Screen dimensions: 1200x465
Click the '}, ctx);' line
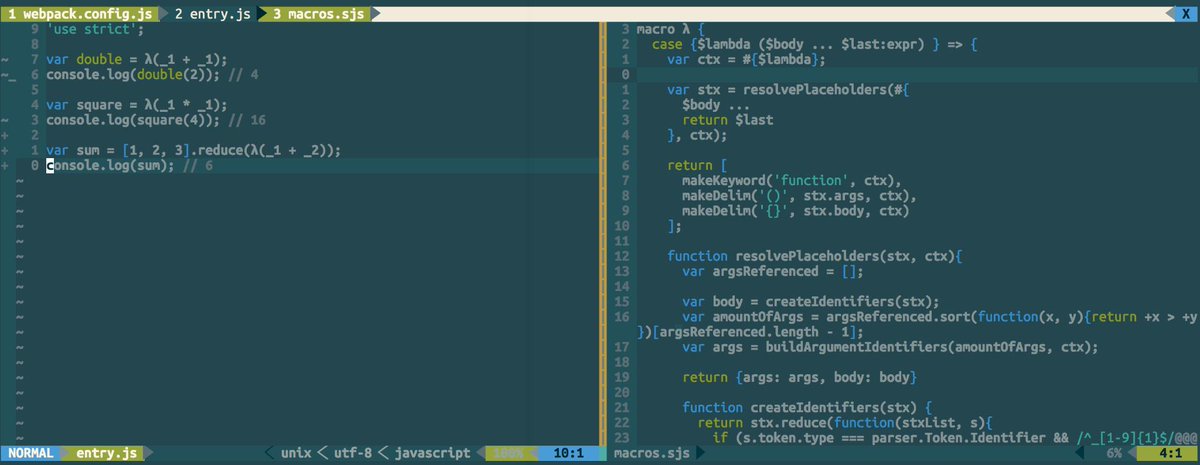tap(696, 135)
